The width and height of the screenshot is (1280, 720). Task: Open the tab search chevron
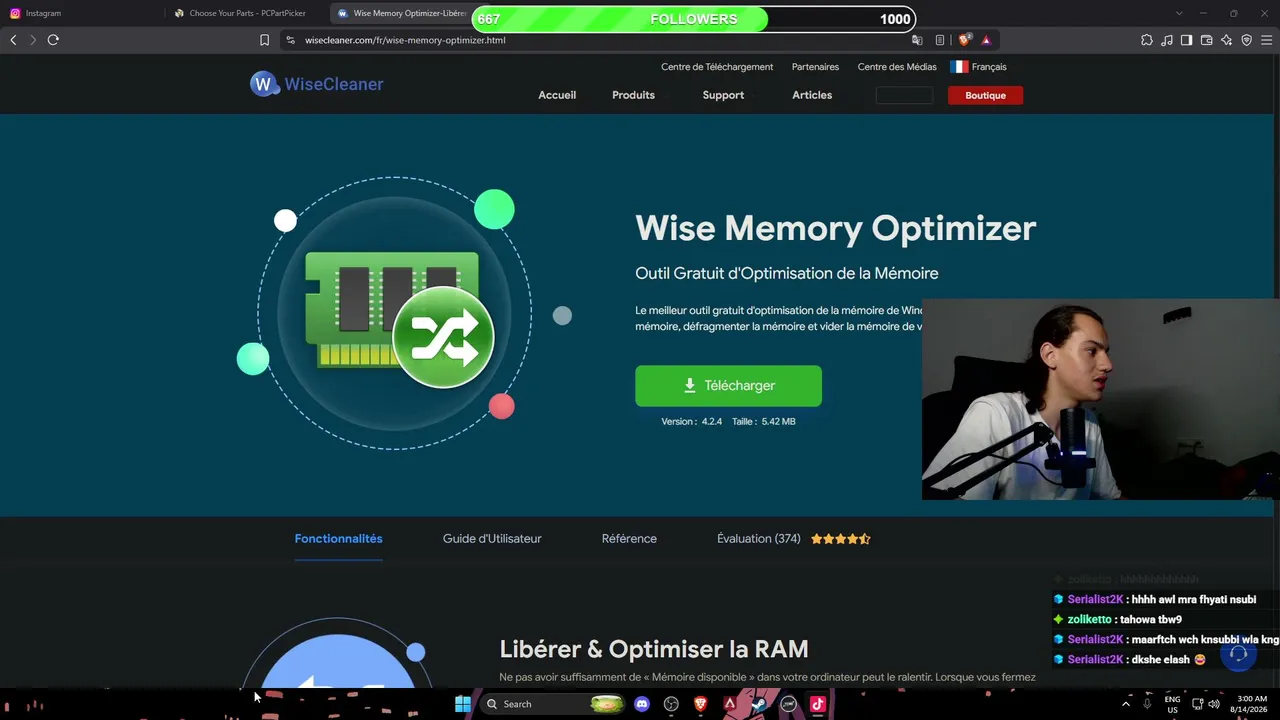(x=1179, y=13)
